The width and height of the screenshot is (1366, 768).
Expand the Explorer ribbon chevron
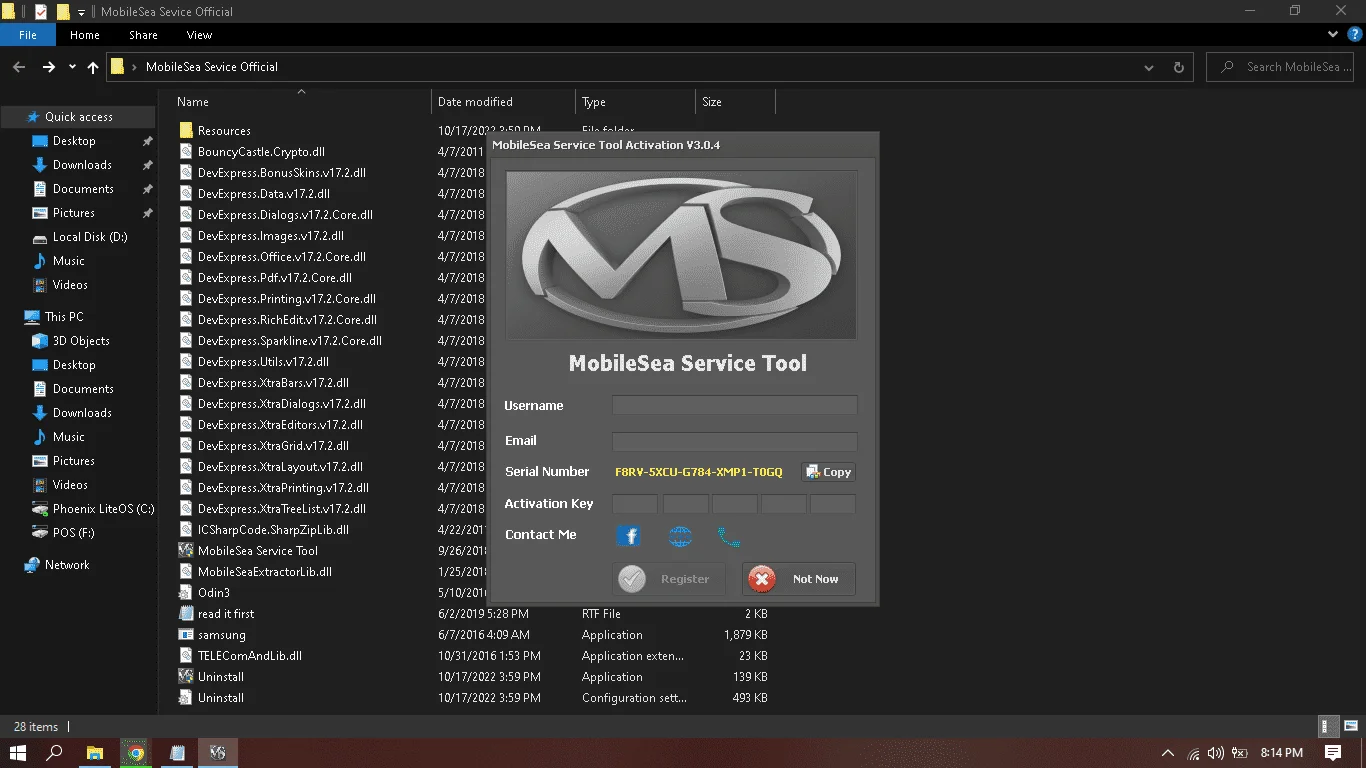[1333, 34]
